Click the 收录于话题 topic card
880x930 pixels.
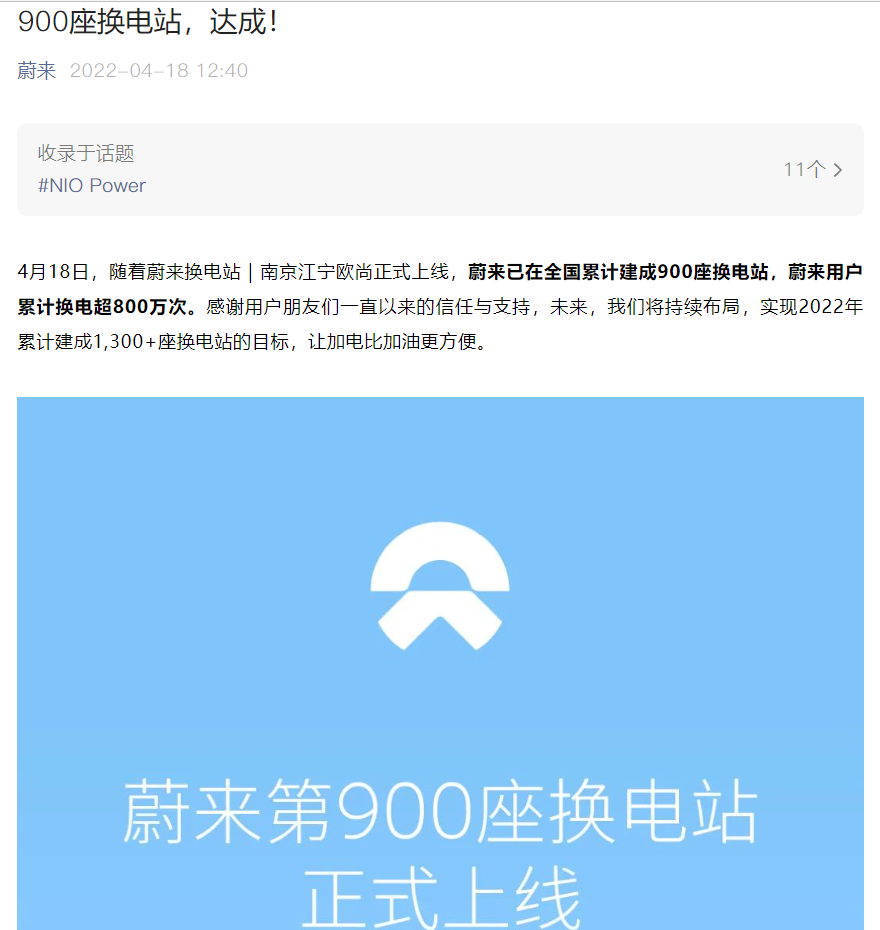440,170
